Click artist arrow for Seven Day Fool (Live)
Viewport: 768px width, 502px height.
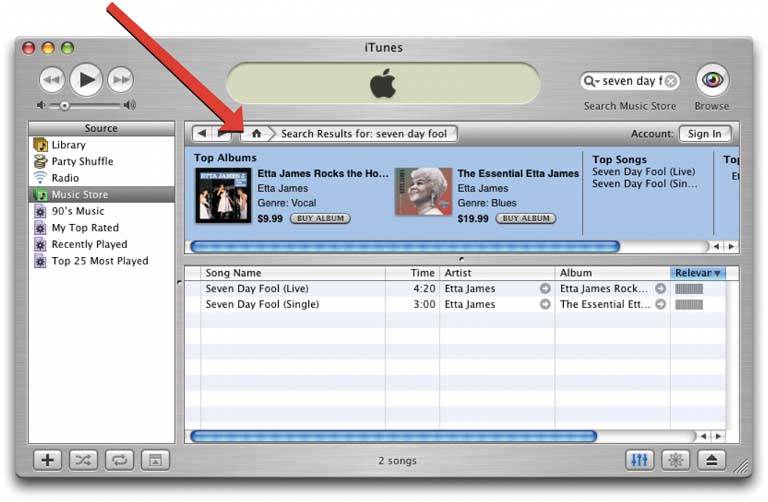pos(545,288)
